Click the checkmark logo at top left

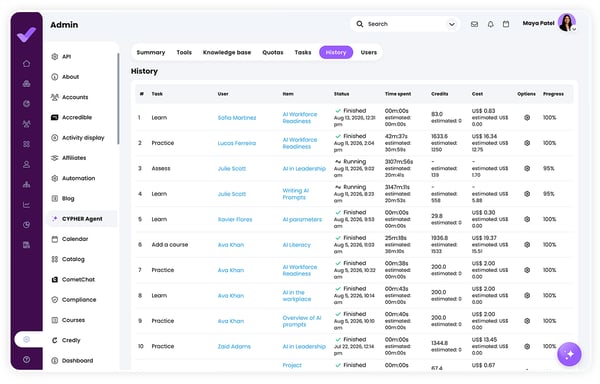[x=26, y=34]
